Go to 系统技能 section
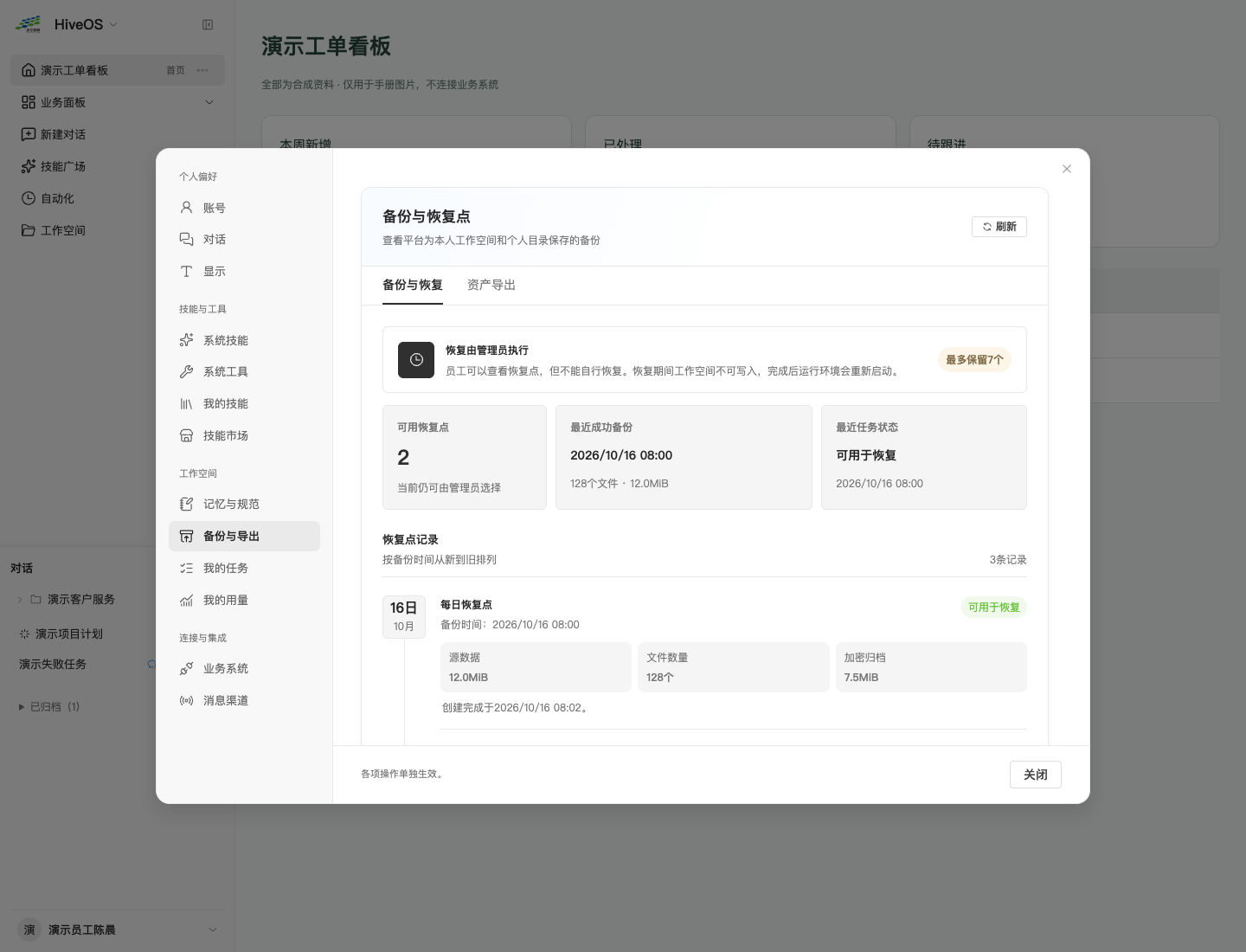This screenshot has height=952, width=1246. 244,340
